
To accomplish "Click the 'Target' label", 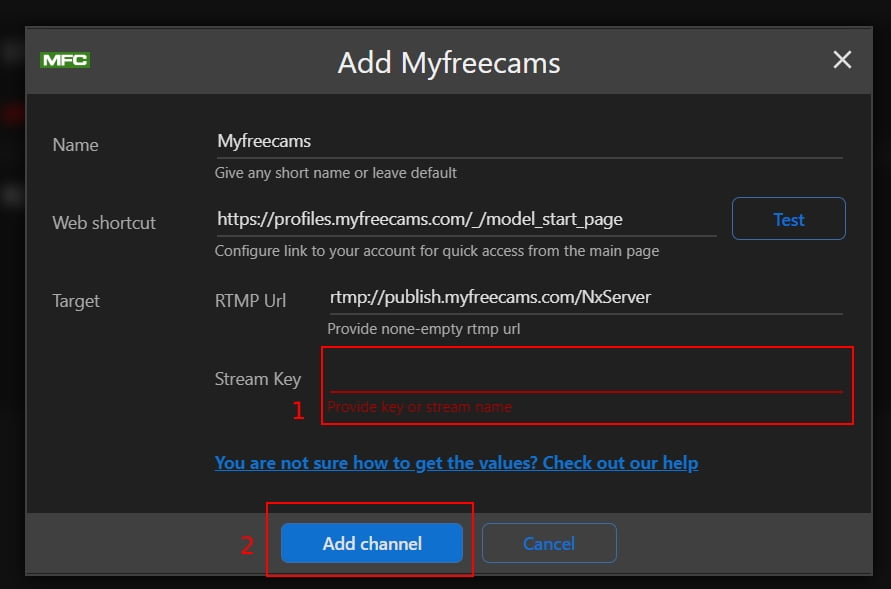I will coord(76,301).
